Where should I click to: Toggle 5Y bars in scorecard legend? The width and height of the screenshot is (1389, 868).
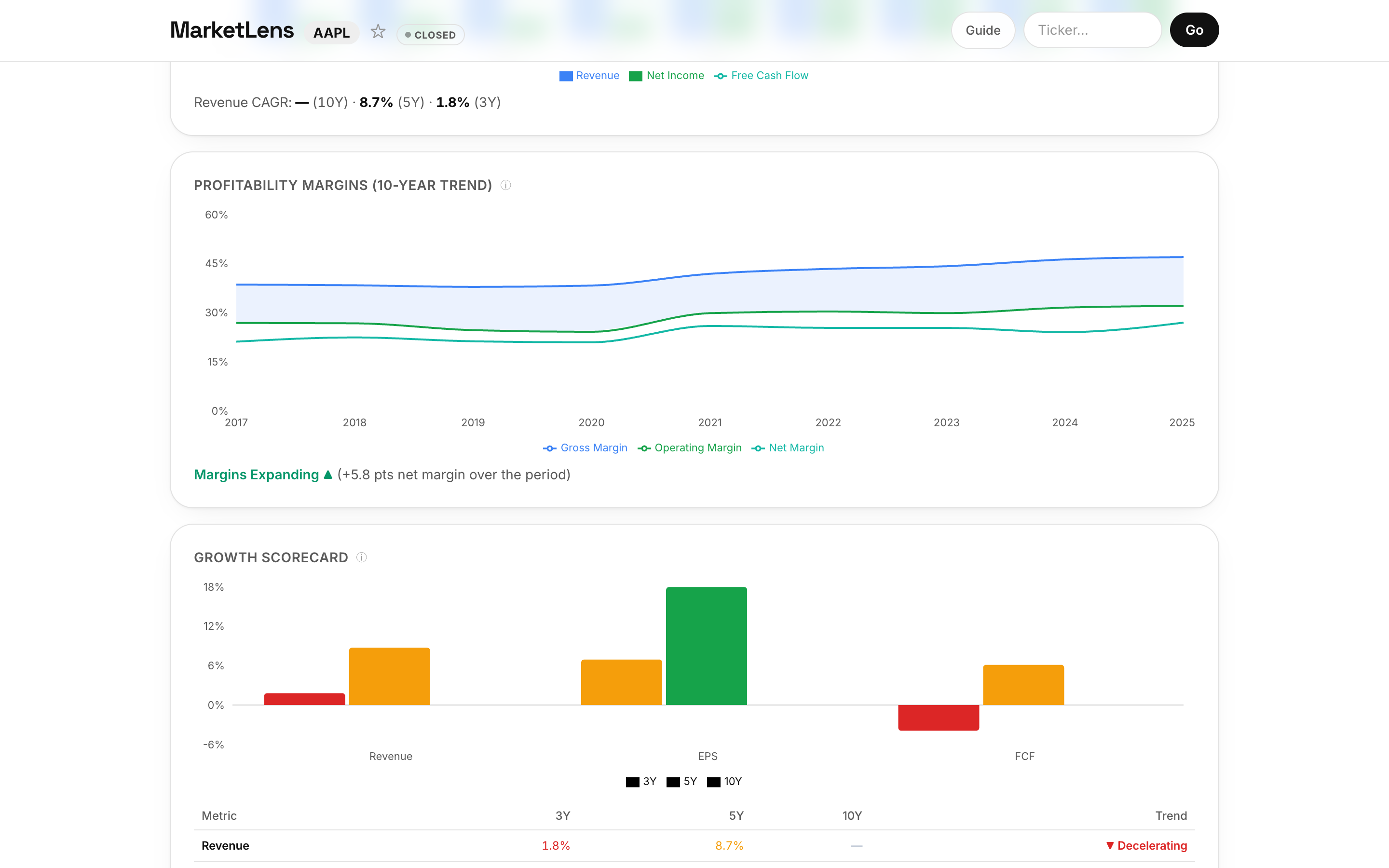click(x=681, y=781)
